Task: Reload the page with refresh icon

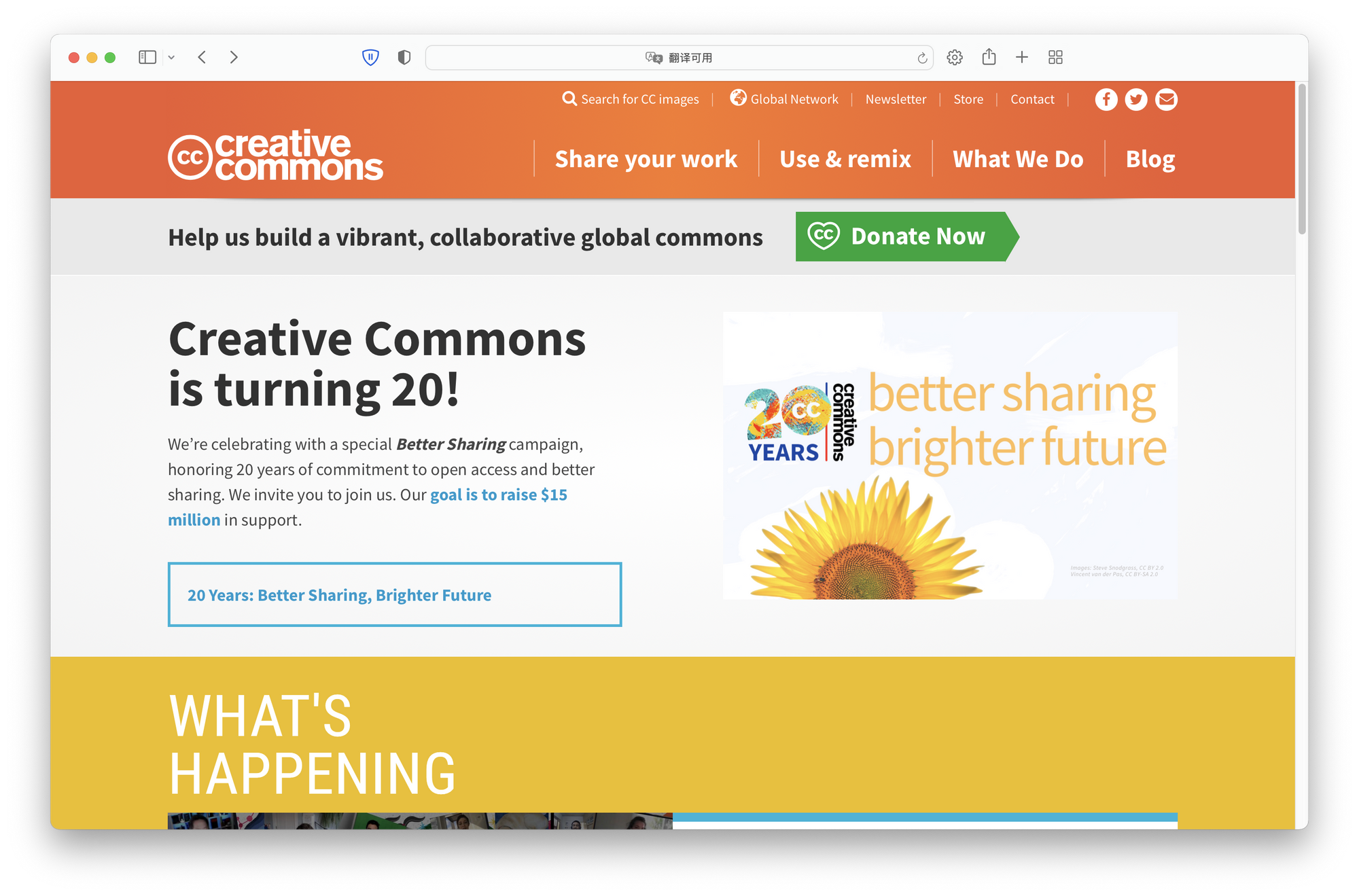Action: tap(922, 58)
